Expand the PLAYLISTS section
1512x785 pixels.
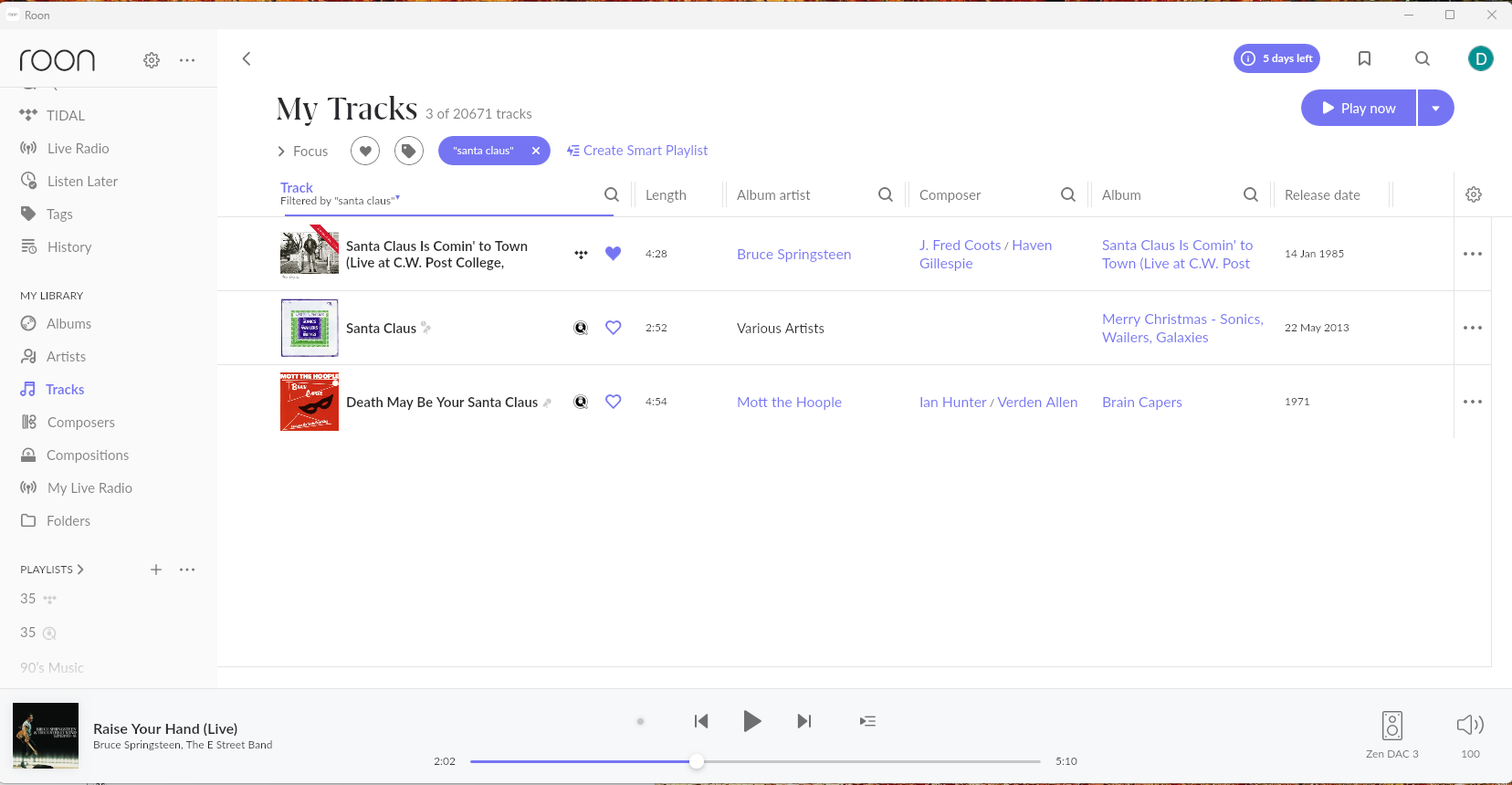point(52,570)
